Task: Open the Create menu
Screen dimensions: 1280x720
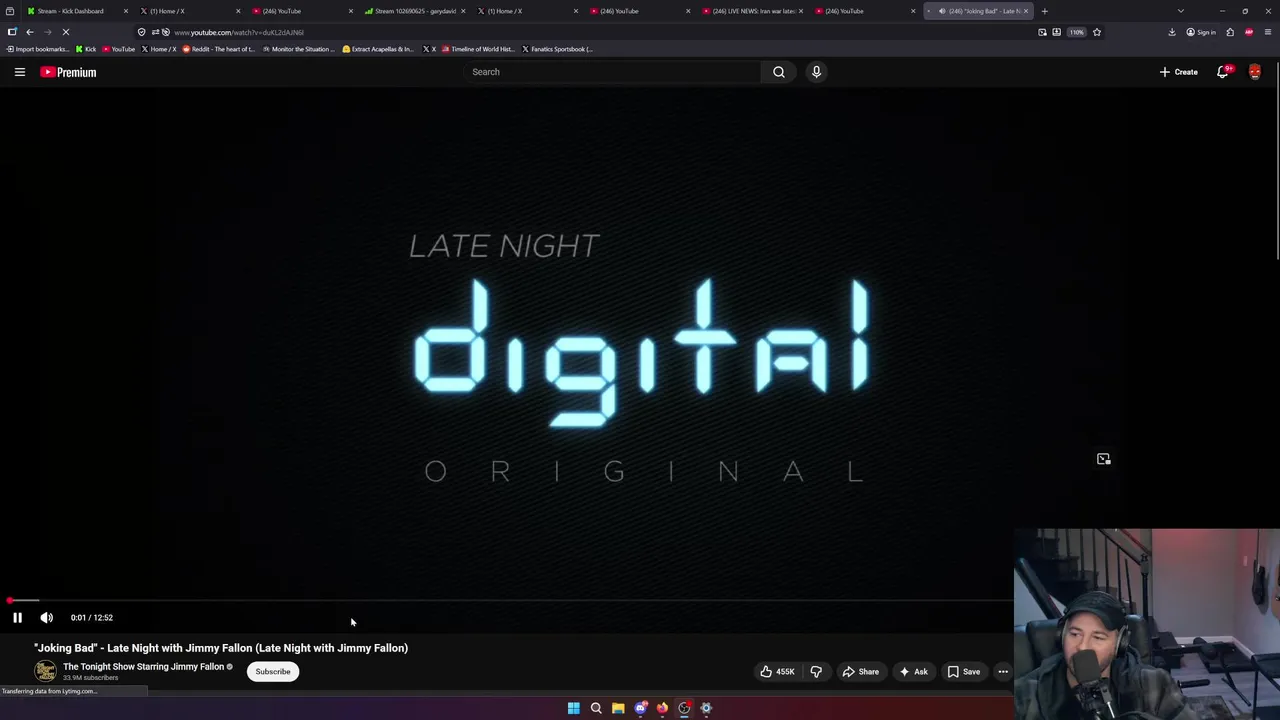Action: click(x=1179, y=72)
